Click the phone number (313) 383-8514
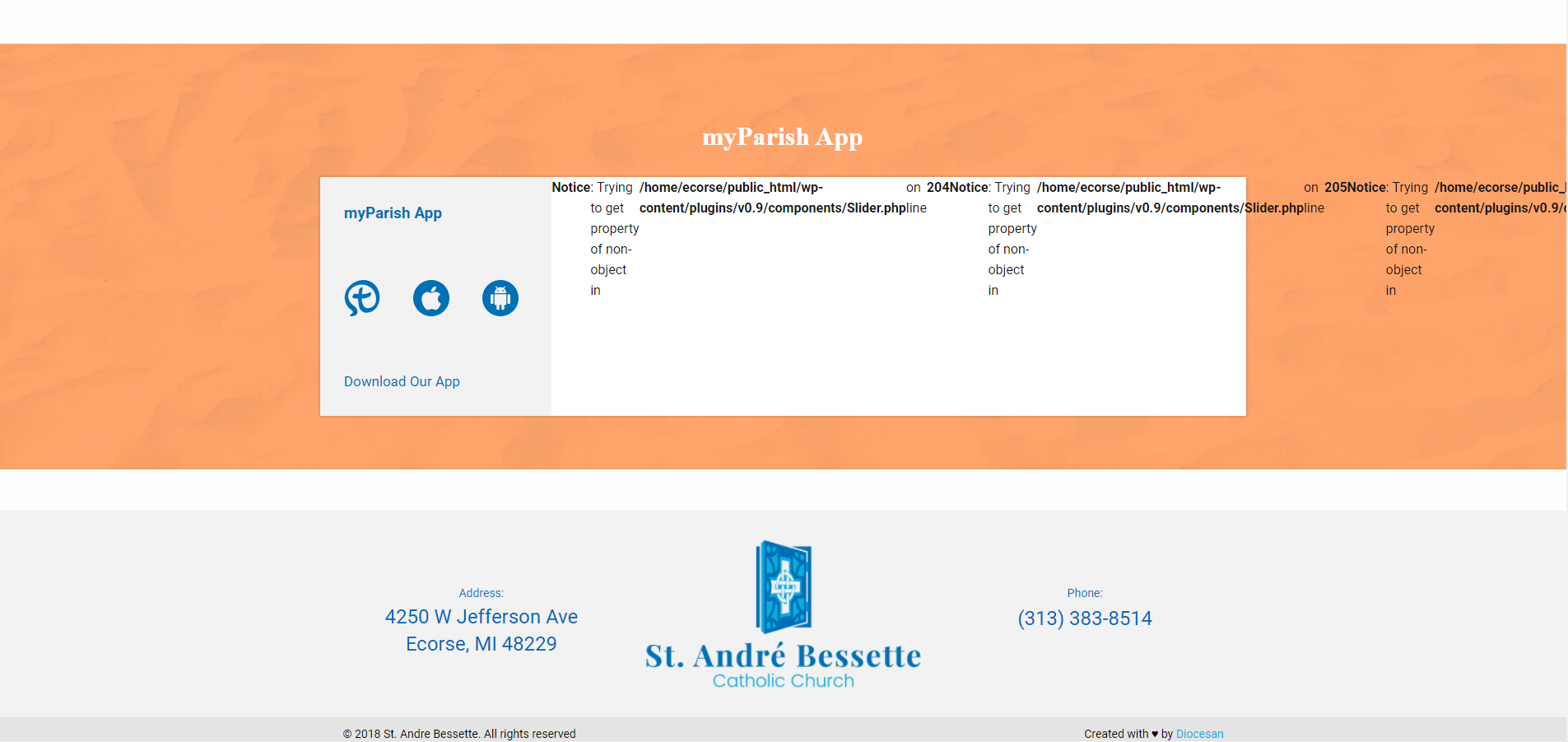The image size is (1568, 742). pos(1085,618)
